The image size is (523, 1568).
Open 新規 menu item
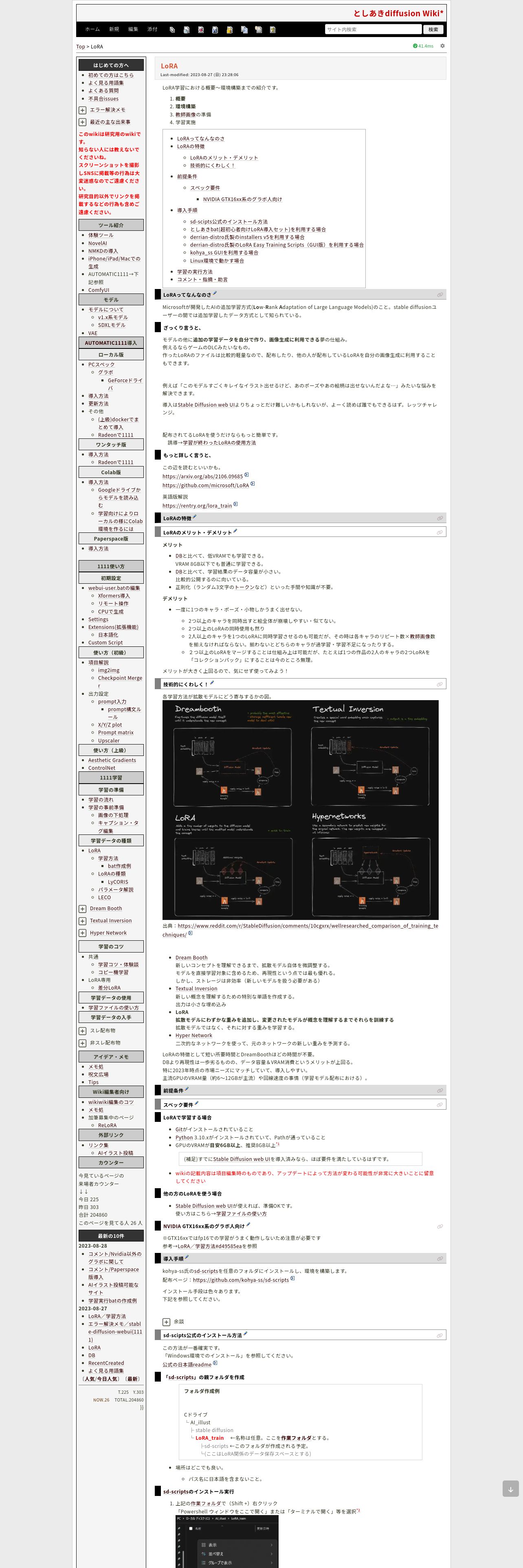(114, 29)
